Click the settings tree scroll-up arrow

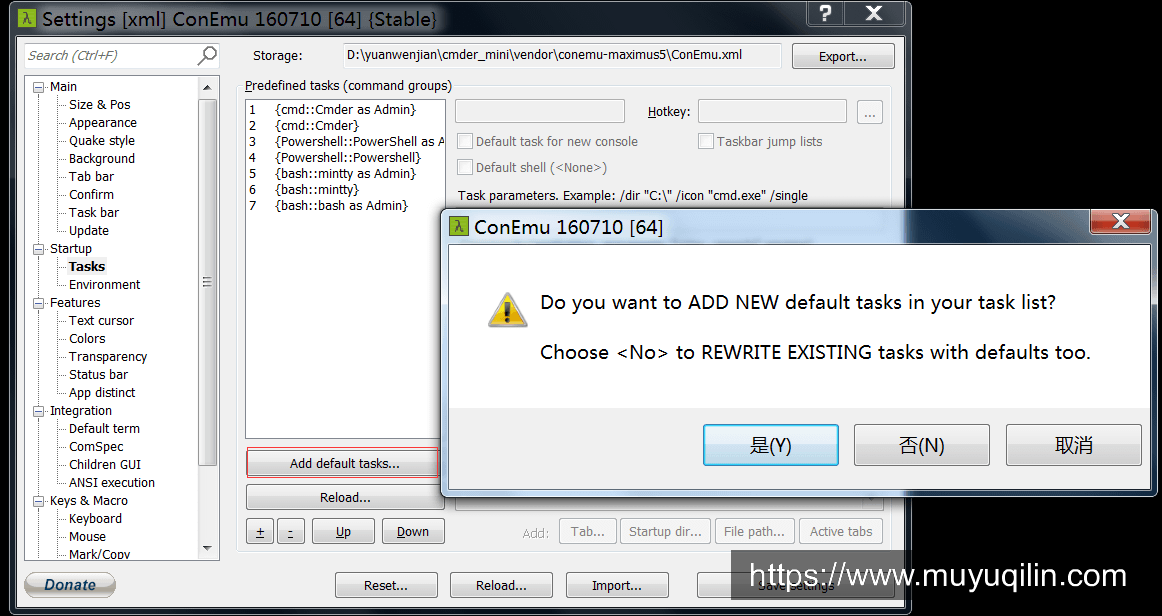(208, 87)
